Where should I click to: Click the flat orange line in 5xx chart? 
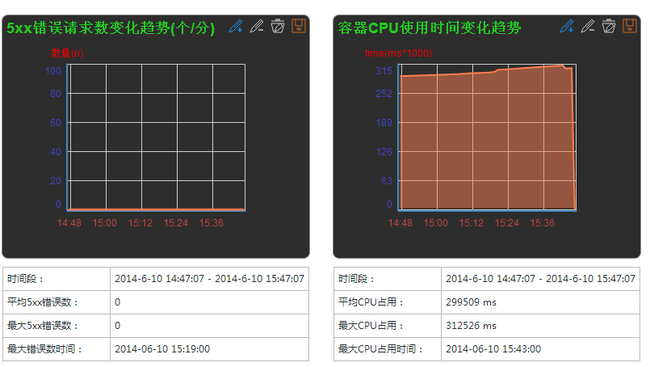[157, 209]
